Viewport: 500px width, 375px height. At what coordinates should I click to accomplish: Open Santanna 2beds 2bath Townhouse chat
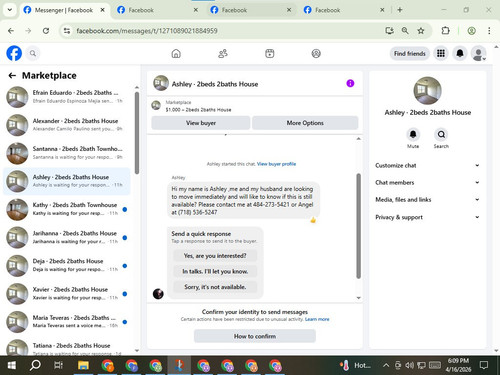click(x=67, y=153)
